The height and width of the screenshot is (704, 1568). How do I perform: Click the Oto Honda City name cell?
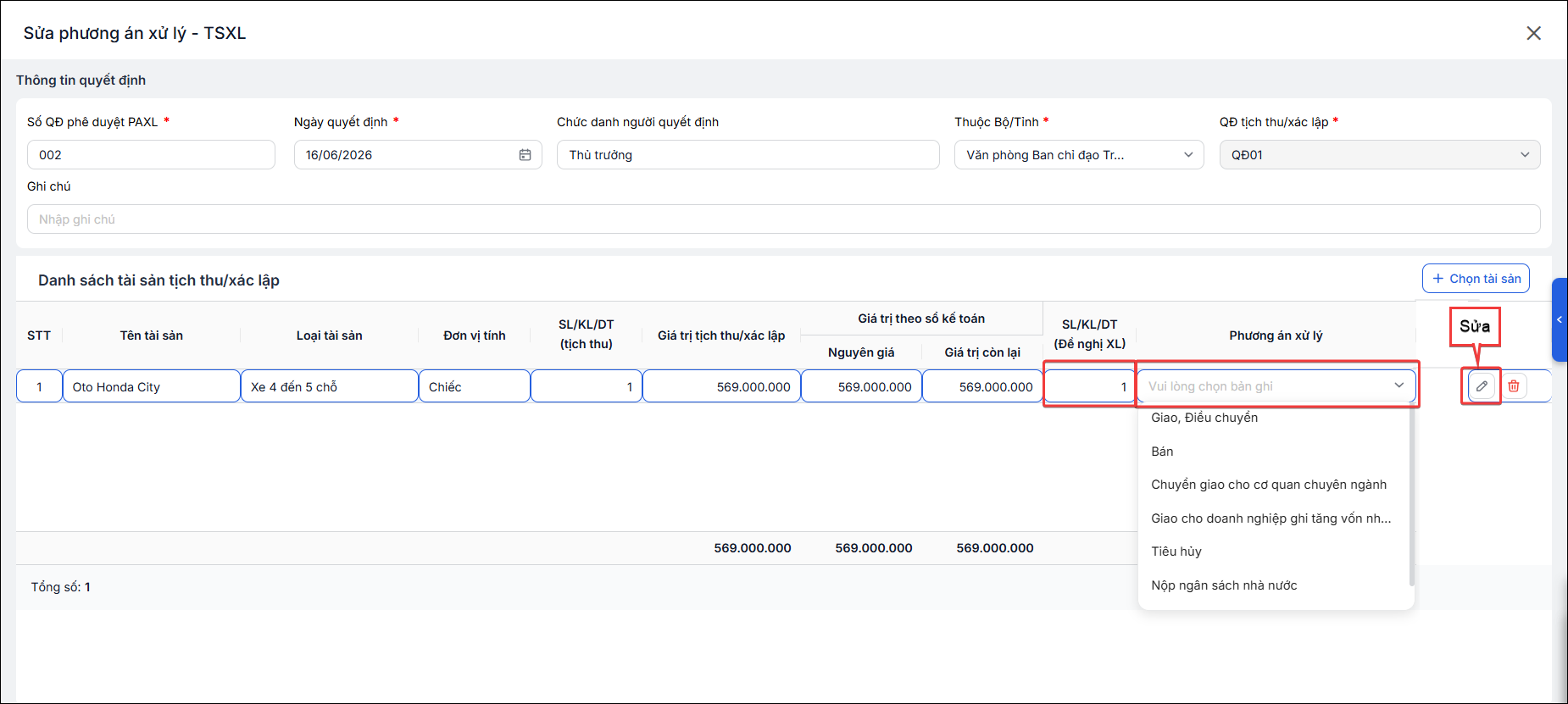click(x=152, y=386)
